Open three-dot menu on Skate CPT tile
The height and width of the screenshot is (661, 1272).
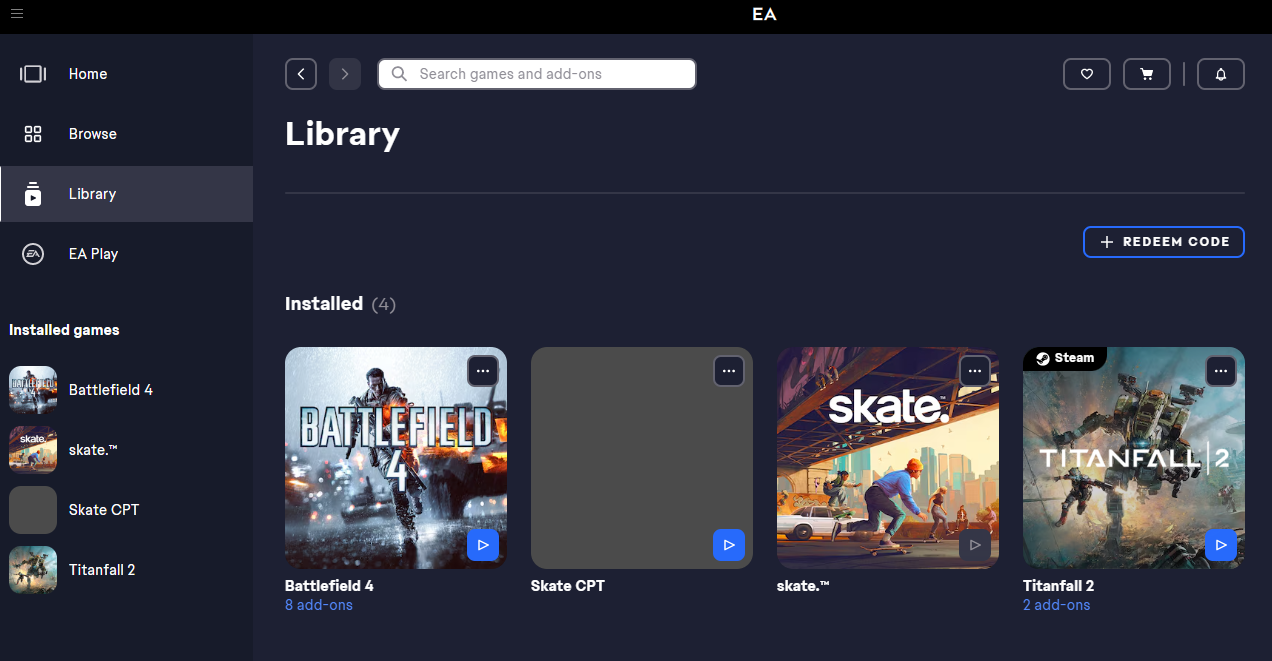728,371
